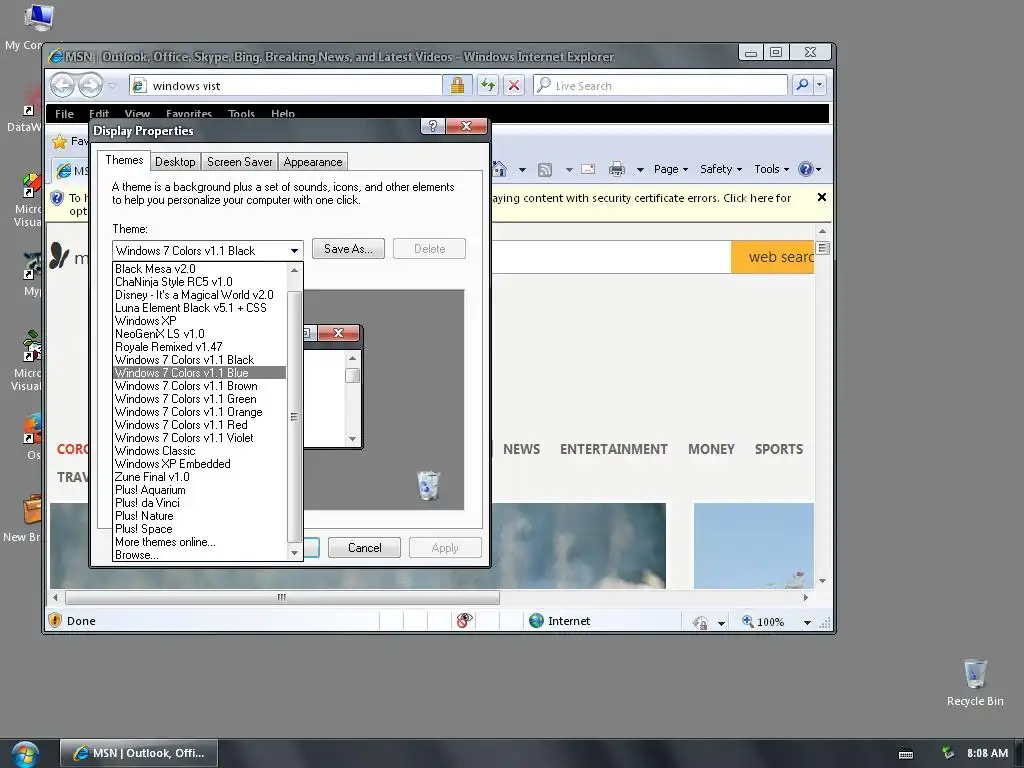Click the Save As... button
This screenshot has width=1024, height=768.
tap(348, 249)
